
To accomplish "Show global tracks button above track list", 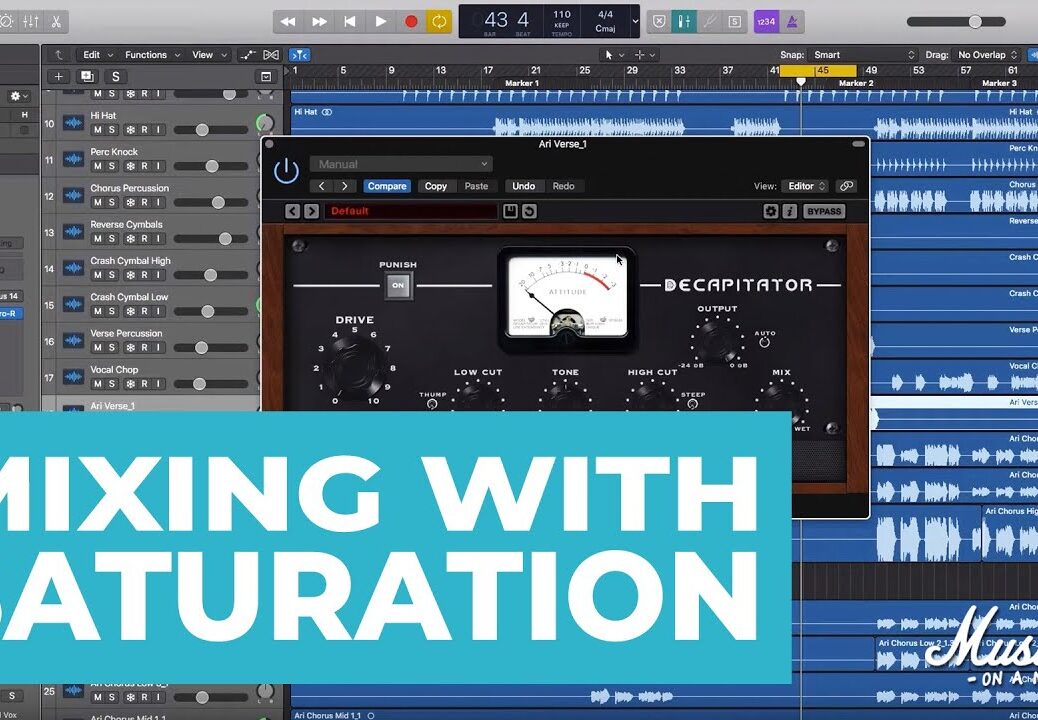I will [x=266, y=77].
